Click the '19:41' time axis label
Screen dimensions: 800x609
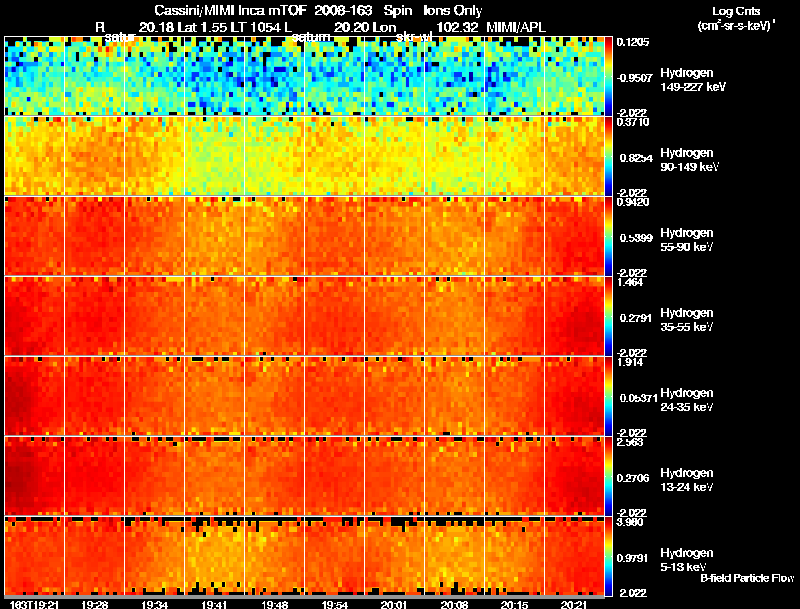(x=214, y=604)
